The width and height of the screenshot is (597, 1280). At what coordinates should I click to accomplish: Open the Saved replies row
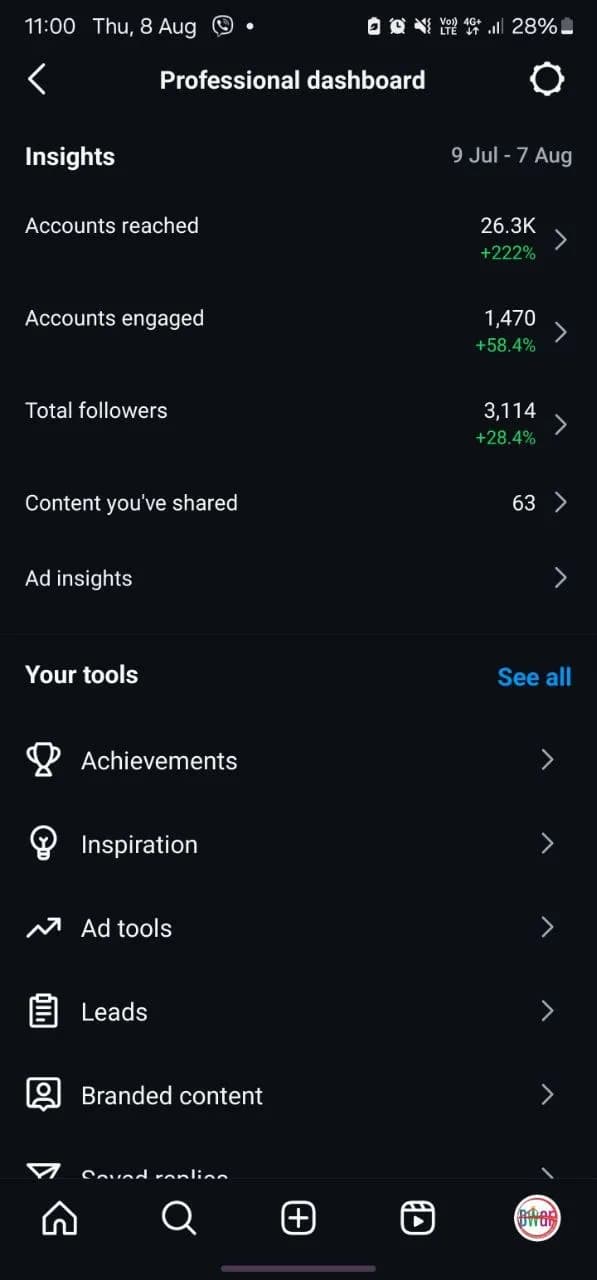point(298,1171)
